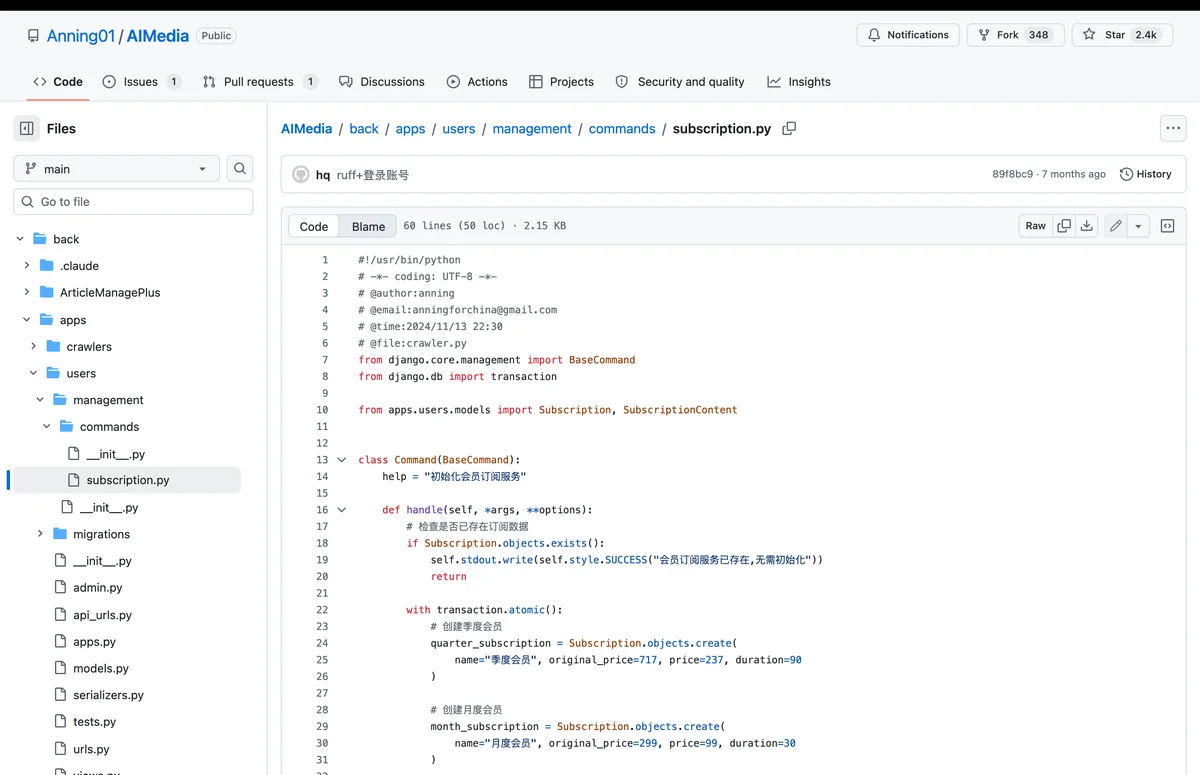
Task: Open commit 89f8bc9 link
Action: pyautogui.click(x=1012, y=174)
